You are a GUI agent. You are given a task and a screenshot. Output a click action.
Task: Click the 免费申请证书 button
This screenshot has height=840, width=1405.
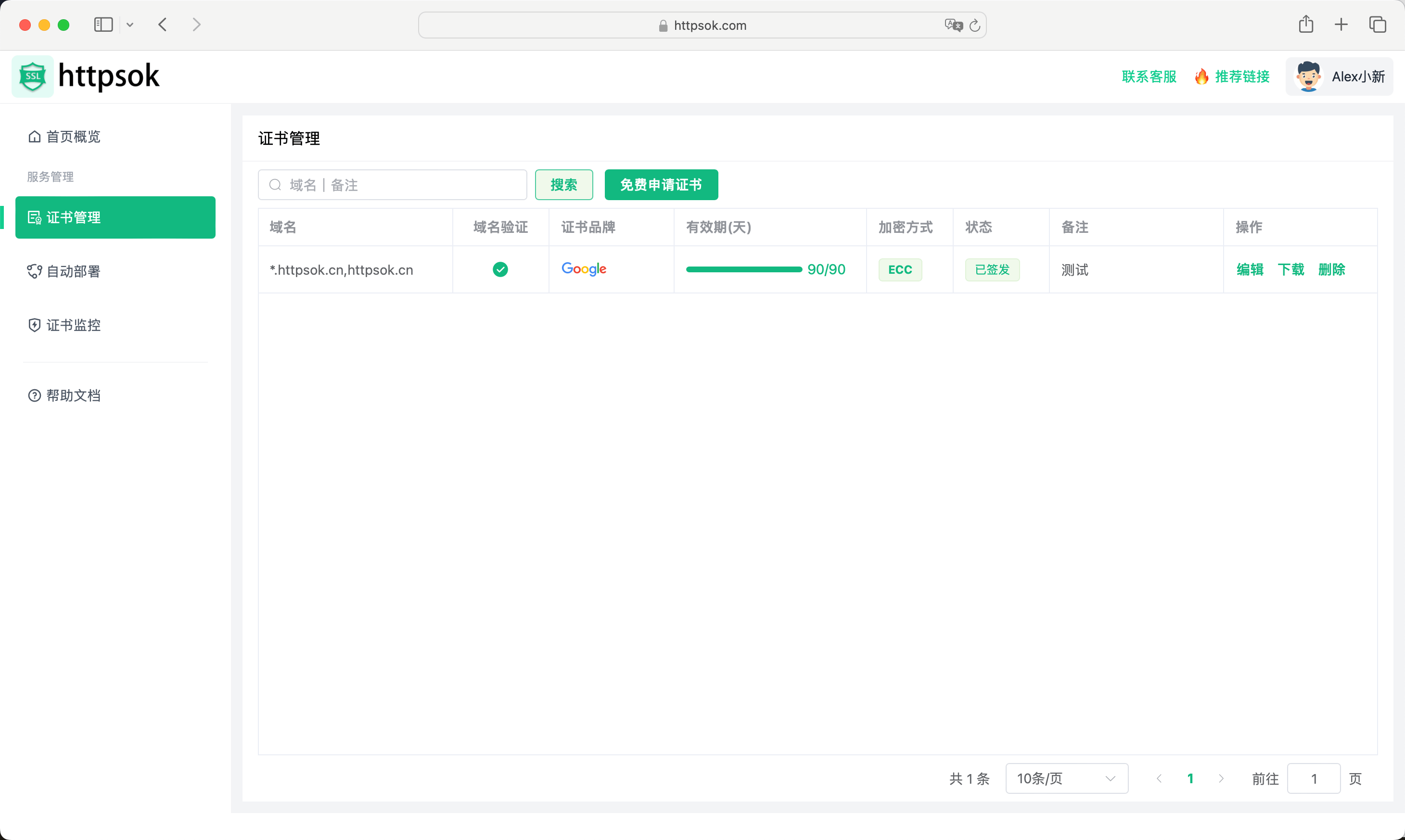661,185
